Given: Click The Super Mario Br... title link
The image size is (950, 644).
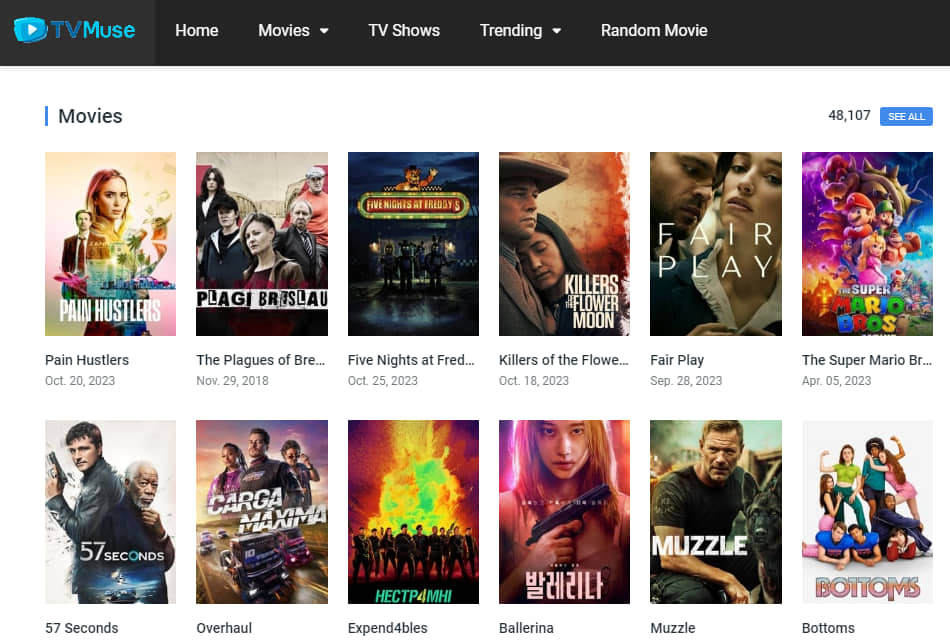Looking at the screenshot, I should pos(866,360).
